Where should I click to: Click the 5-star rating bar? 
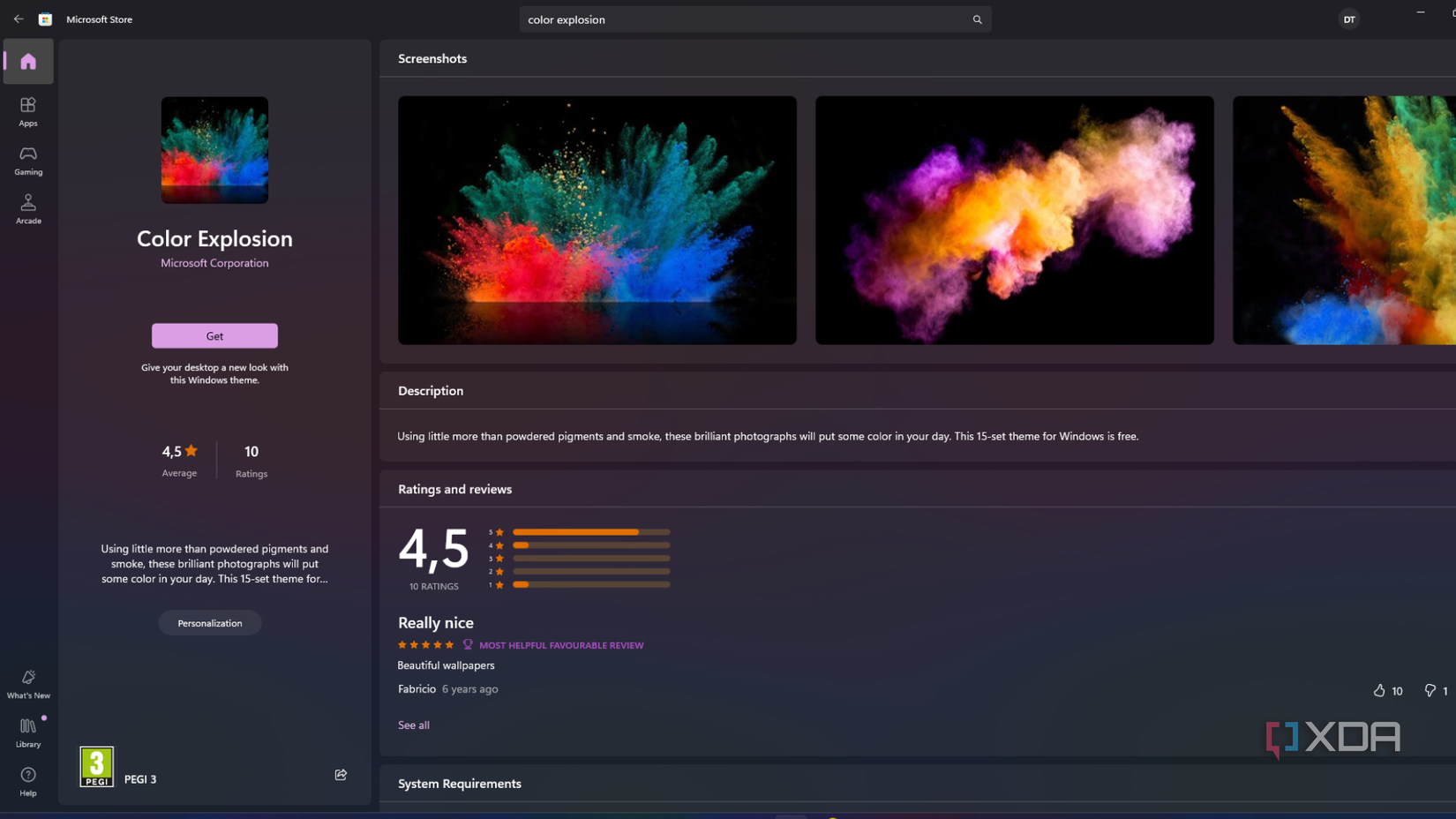(591, 531)
